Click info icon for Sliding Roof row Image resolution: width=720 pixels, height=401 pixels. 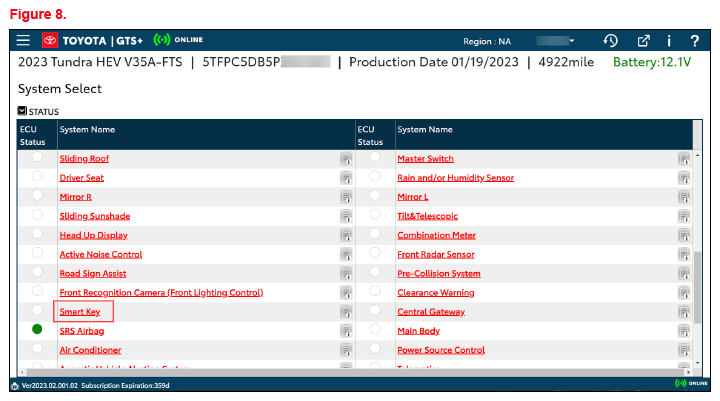point(346,159)
